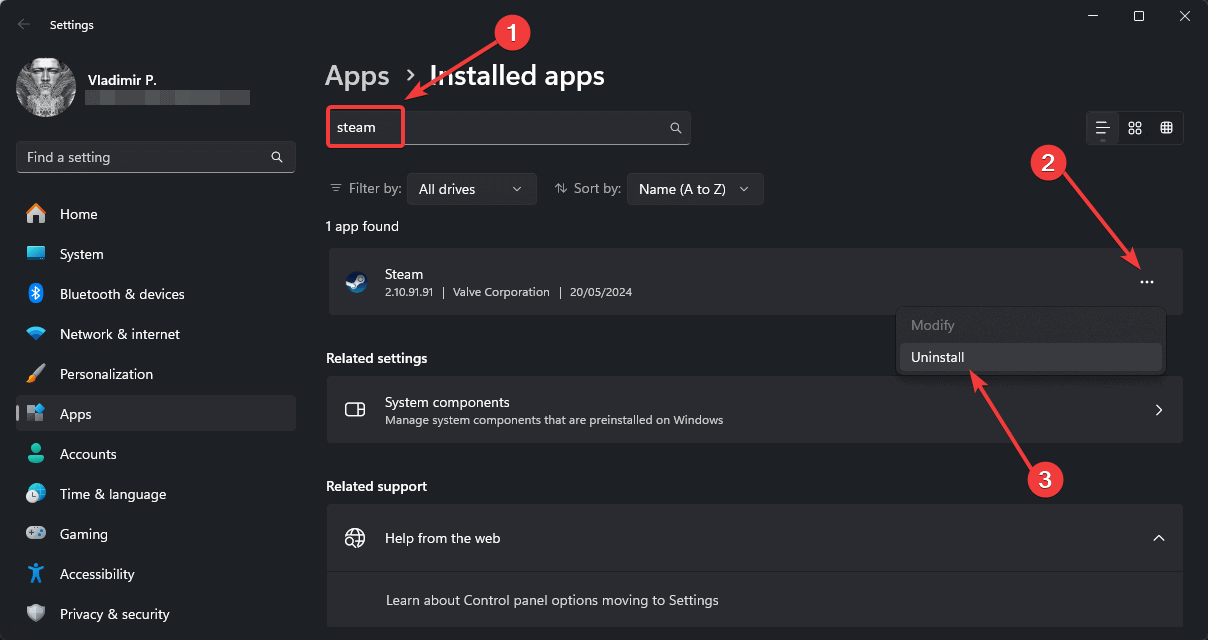Open System components settings
1208x640 pixels.
[755, 410]
